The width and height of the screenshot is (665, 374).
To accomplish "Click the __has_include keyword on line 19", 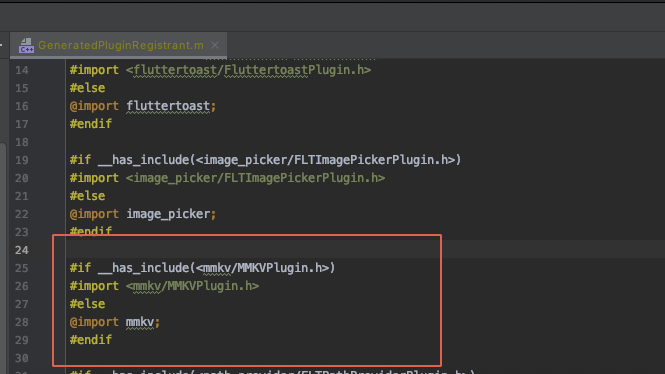I will (x=143, y=160).
